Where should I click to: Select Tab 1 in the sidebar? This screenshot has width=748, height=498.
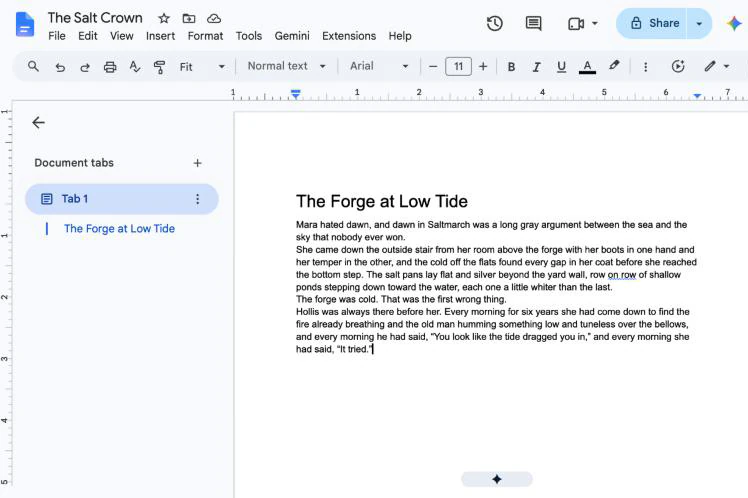[x=122, y=199]
